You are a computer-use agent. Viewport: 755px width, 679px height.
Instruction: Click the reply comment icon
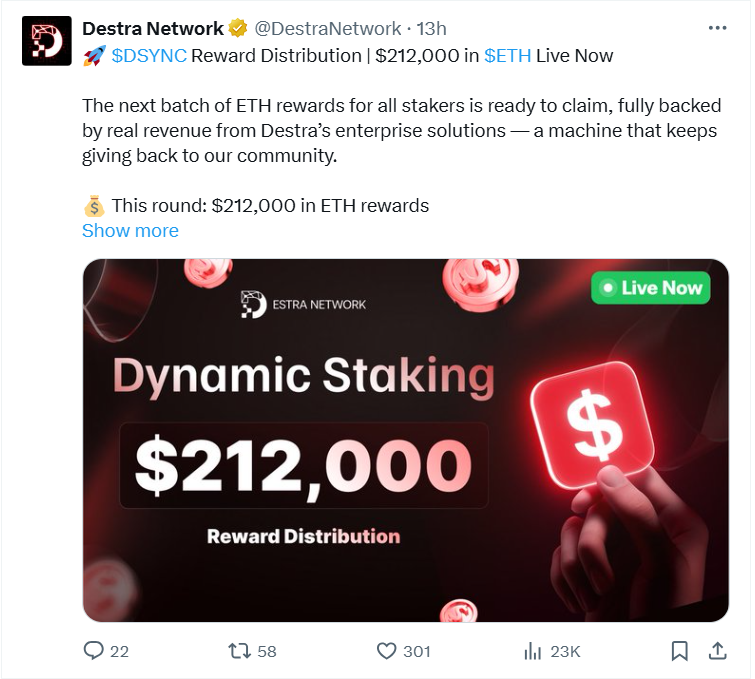point(94,651)
